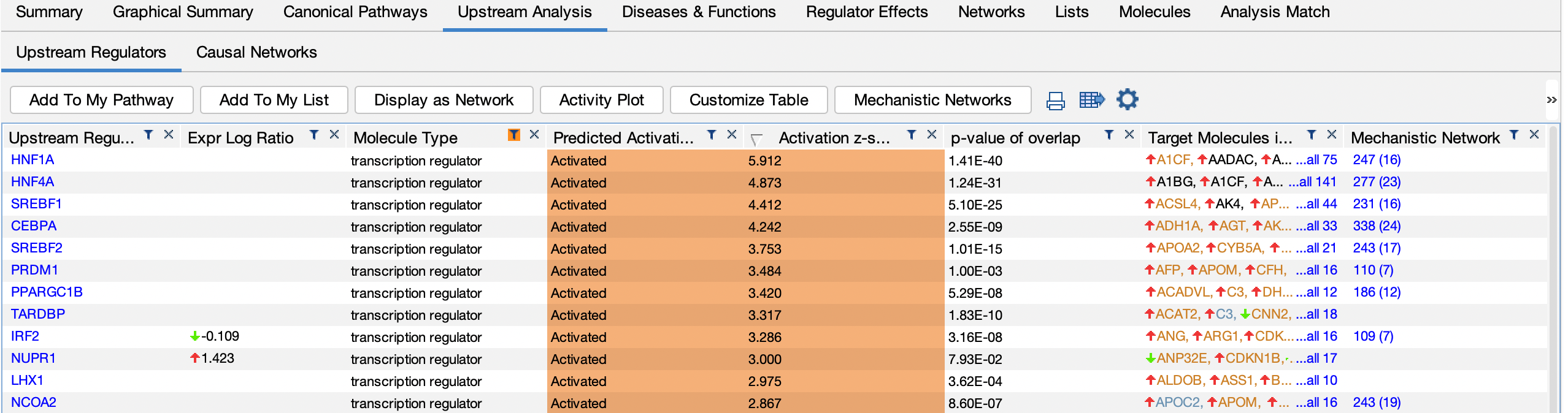Click the Customize Table button
The image size is (1568, 413).
click(749, 100)
